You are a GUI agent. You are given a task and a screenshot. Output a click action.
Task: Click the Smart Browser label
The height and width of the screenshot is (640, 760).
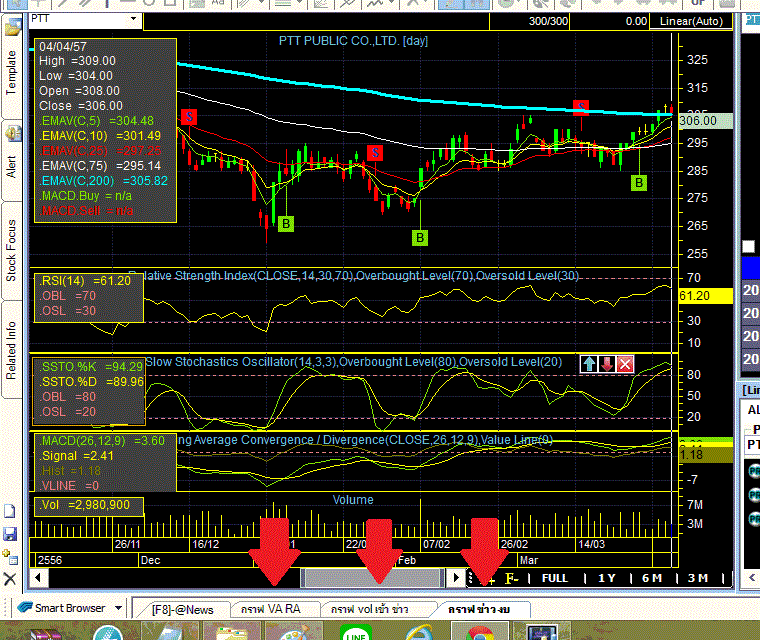coord(70,608)
